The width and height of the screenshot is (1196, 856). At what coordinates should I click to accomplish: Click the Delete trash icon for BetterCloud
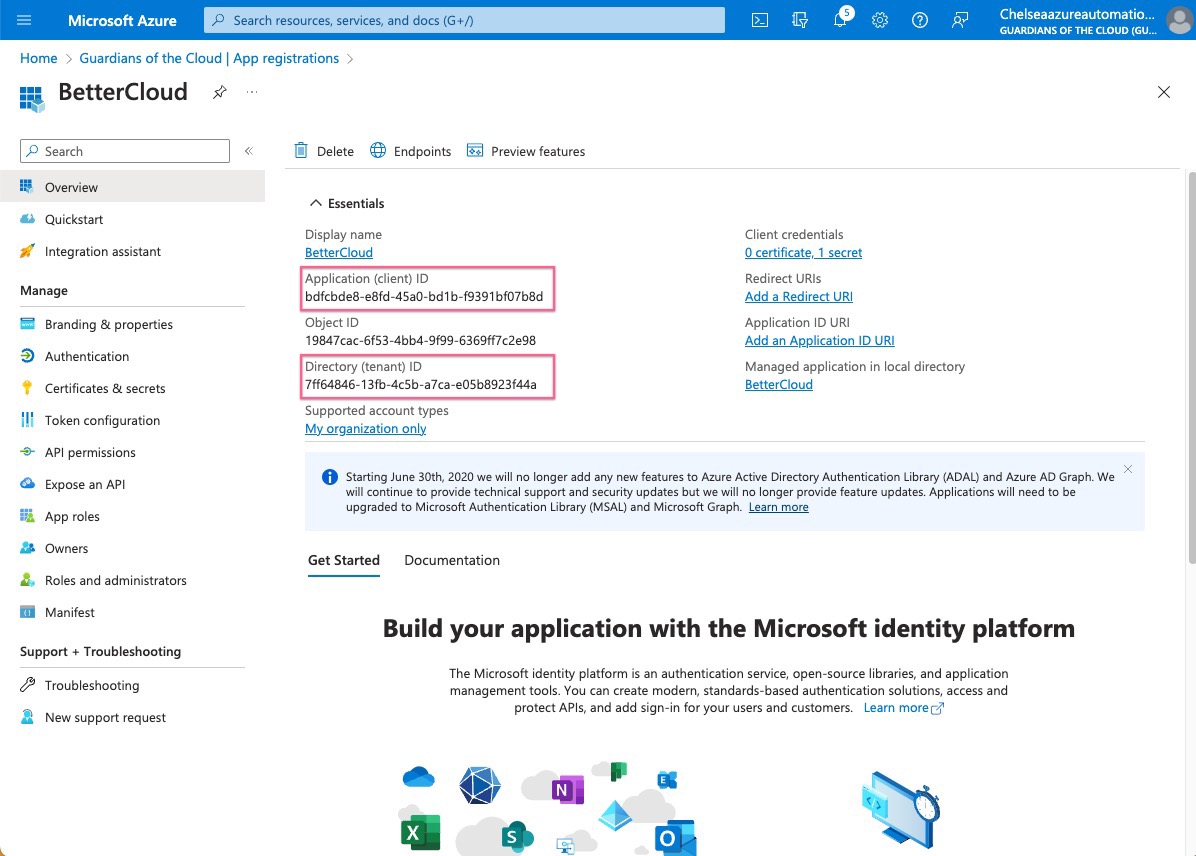(323, 151)
